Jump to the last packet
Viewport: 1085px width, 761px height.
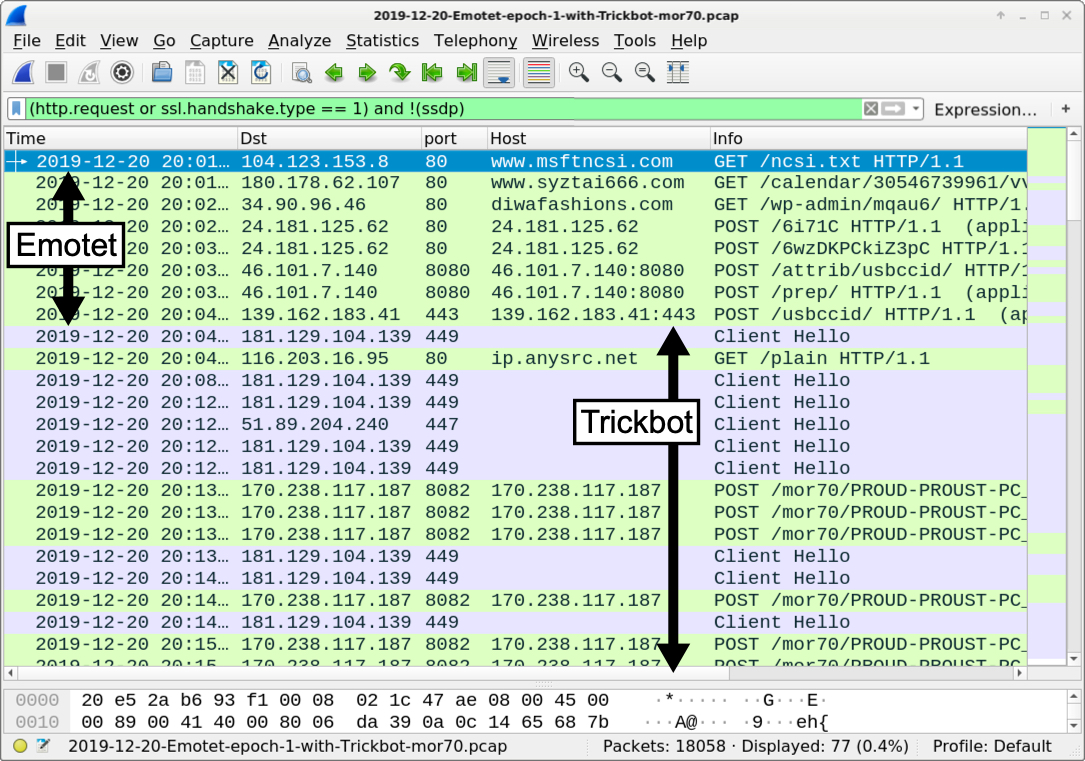[x=466, y=72]
